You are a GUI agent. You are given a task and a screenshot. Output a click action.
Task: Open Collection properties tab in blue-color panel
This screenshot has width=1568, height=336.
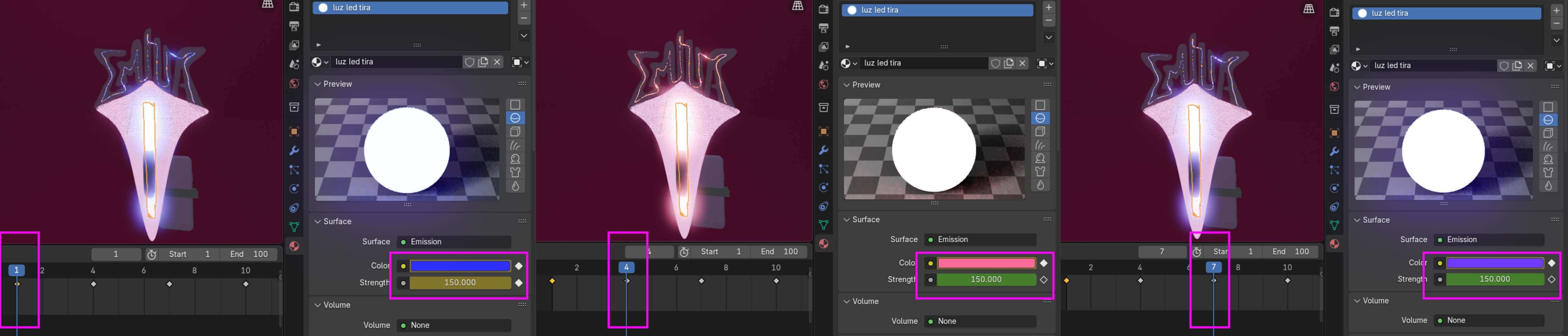(294, 107)
